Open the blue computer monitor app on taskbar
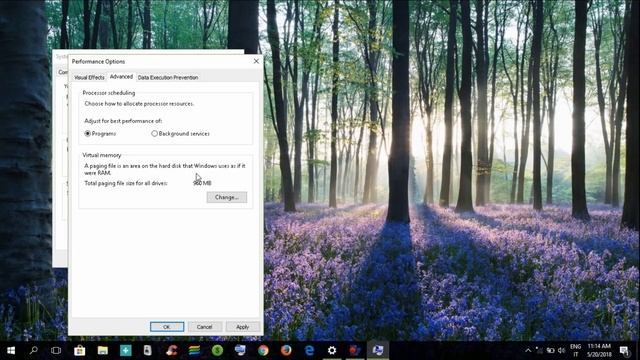Viewport: 640px width, 360px height. [x=240, y=350]
